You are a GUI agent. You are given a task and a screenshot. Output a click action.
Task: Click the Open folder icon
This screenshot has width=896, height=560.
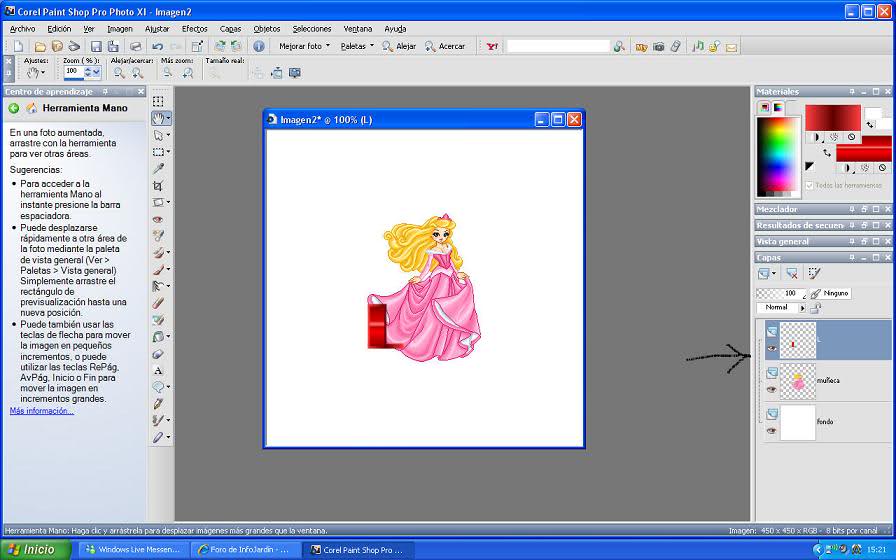(40, 46)
